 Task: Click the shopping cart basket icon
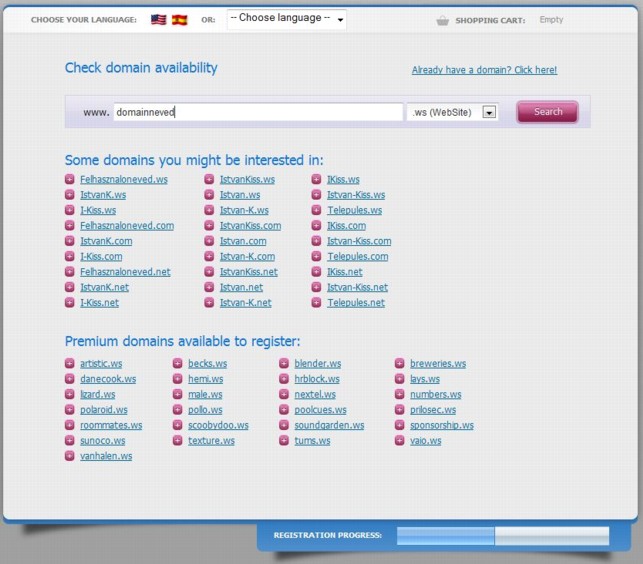442,20
